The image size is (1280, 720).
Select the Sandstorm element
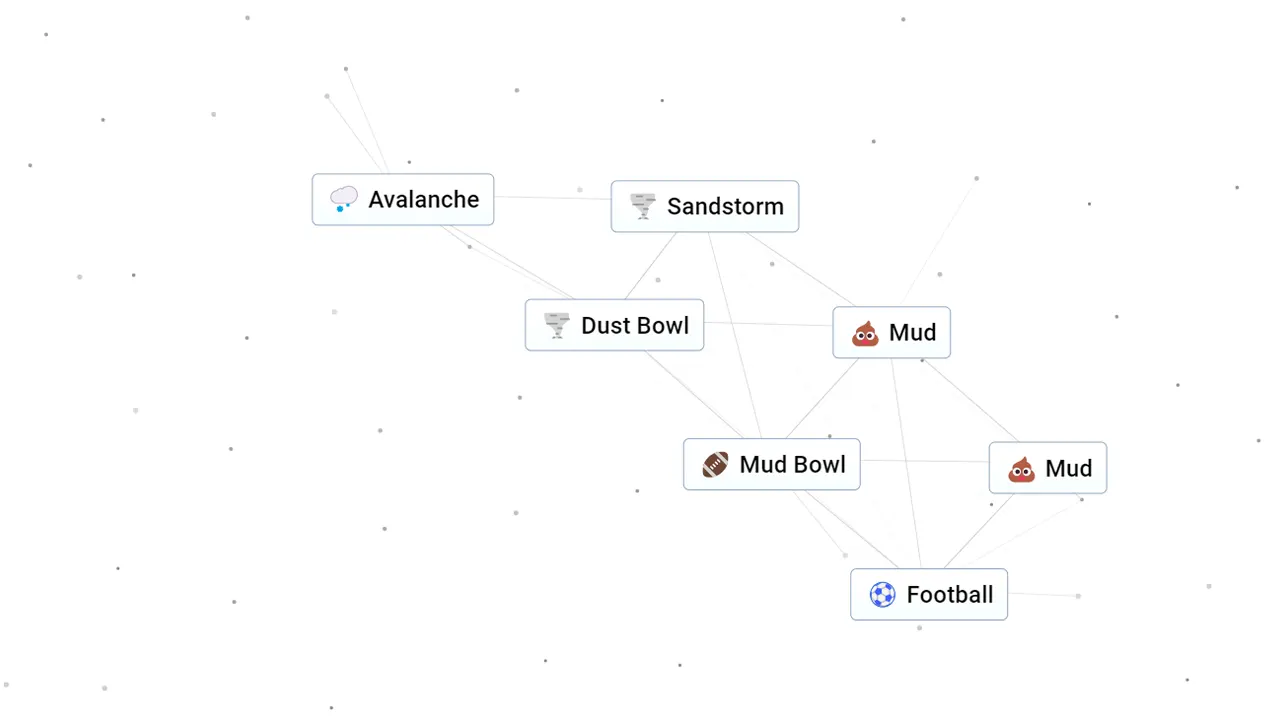point(725,206)
